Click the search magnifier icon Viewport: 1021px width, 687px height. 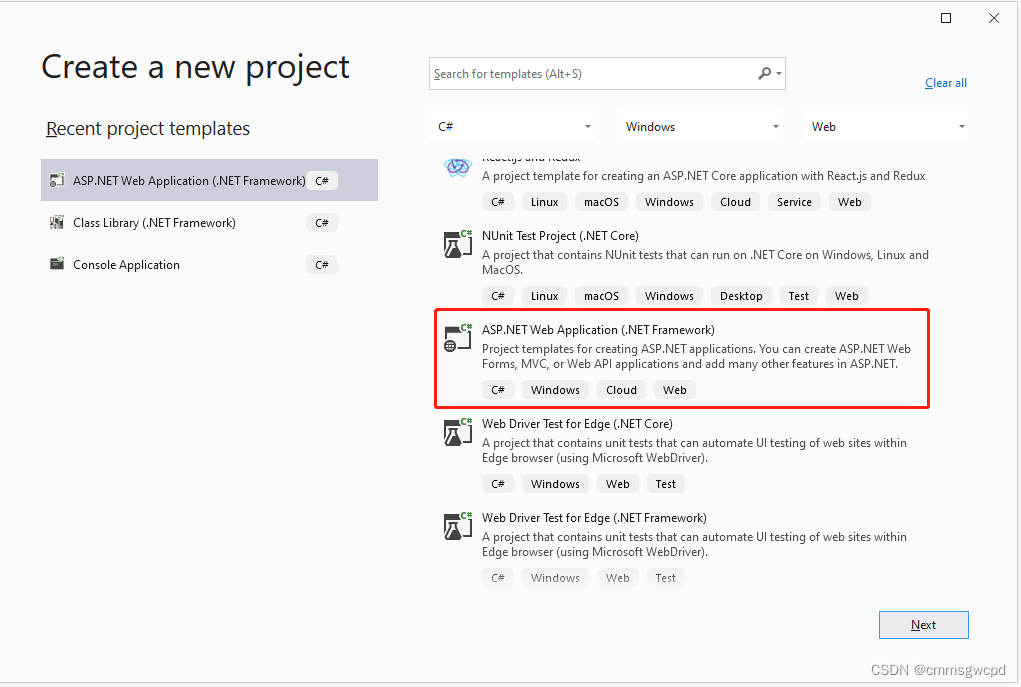[765, 74]
